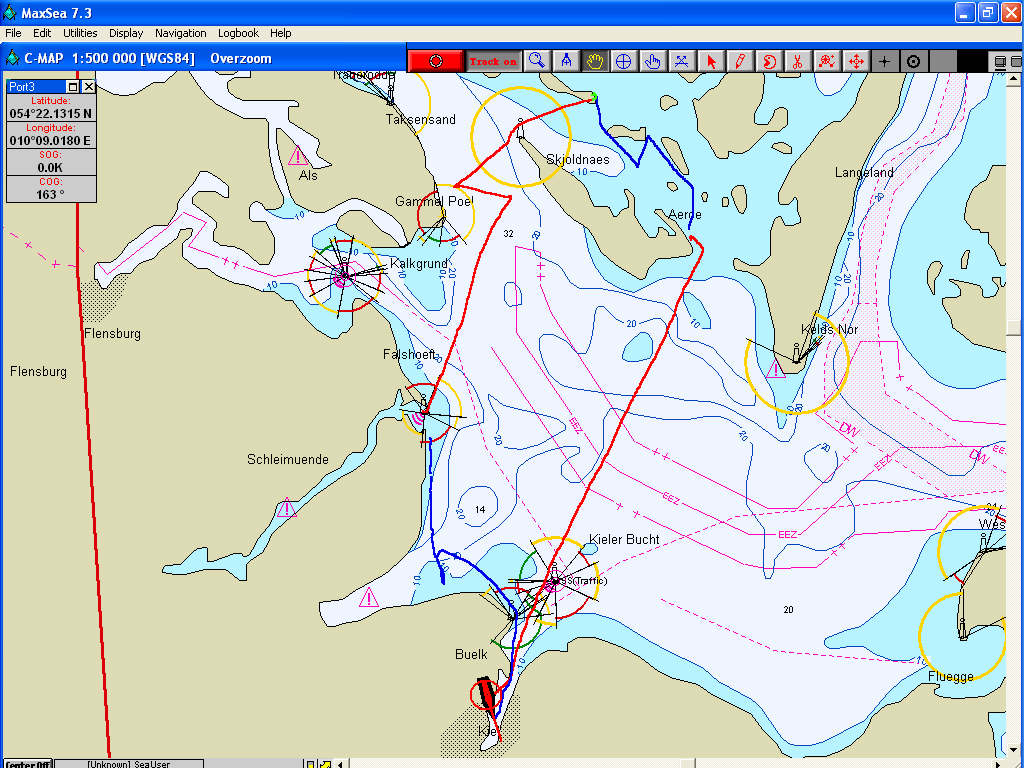This screenshot has width=1024, height=768.
Task: Open the Logbook menu
Action: [x=239, y=33]
